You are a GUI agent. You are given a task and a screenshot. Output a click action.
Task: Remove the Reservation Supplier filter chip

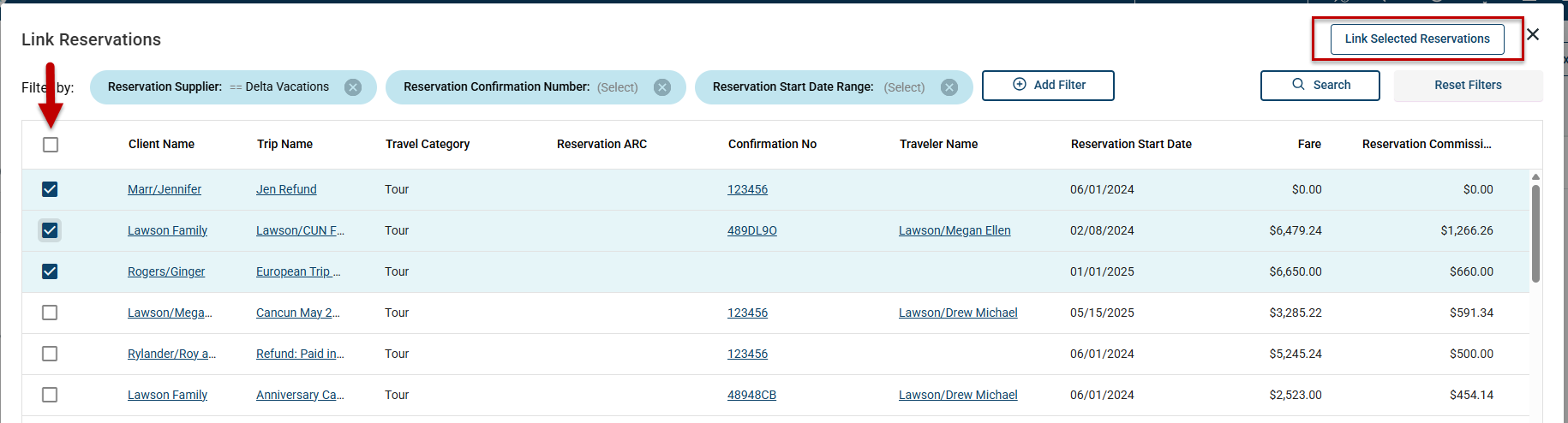tap(353, 87)
